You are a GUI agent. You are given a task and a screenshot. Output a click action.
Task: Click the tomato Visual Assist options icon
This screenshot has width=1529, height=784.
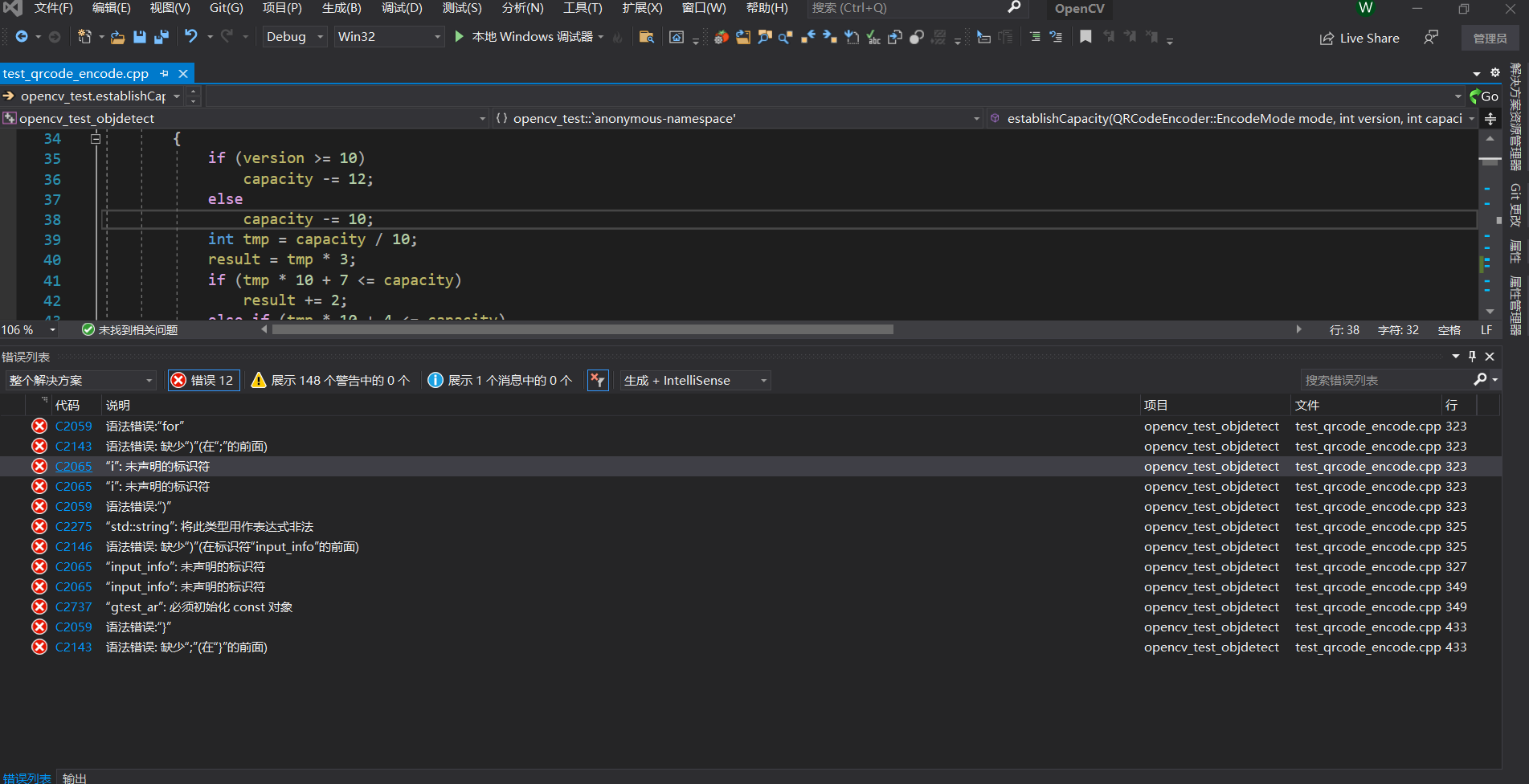coord(722,37)
